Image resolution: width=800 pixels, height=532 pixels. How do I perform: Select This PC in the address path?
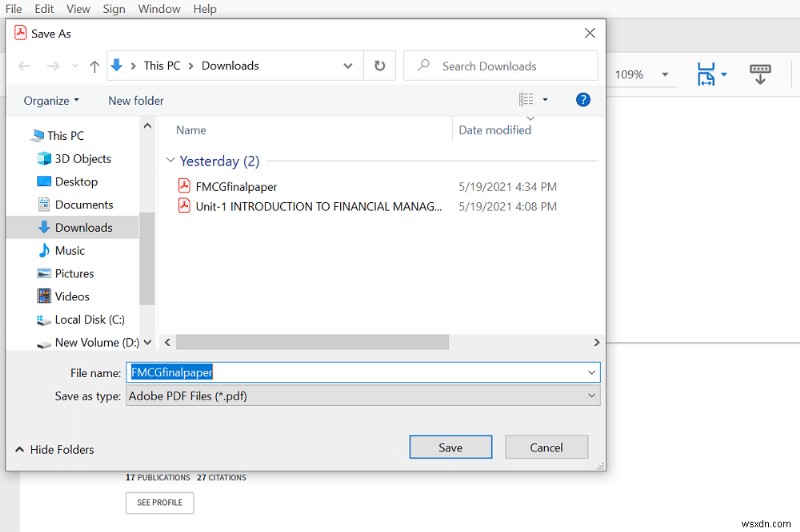click(162, 65)
